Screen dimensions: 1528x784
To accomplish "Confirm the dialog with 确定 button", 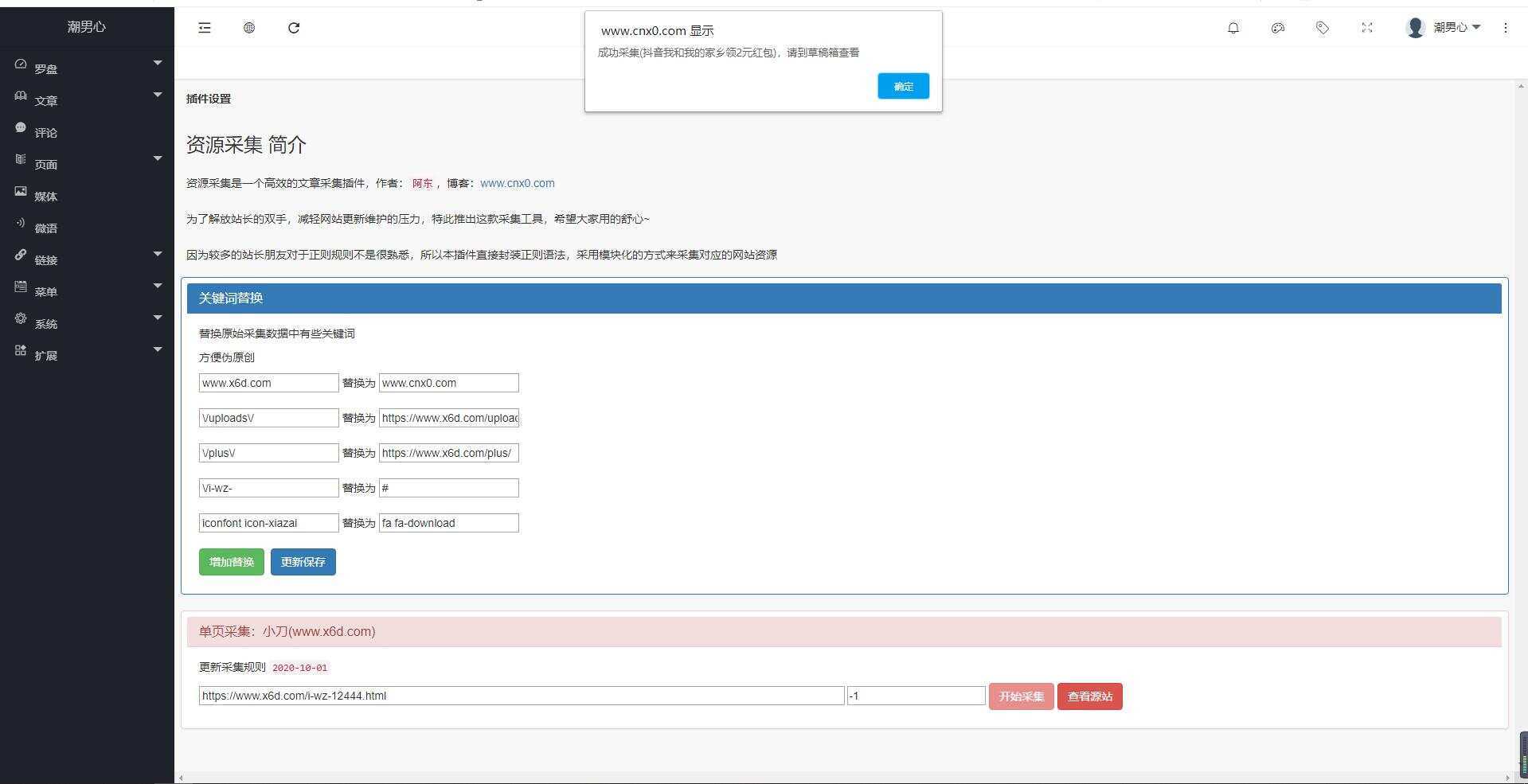I will click(x=903, y=85).
